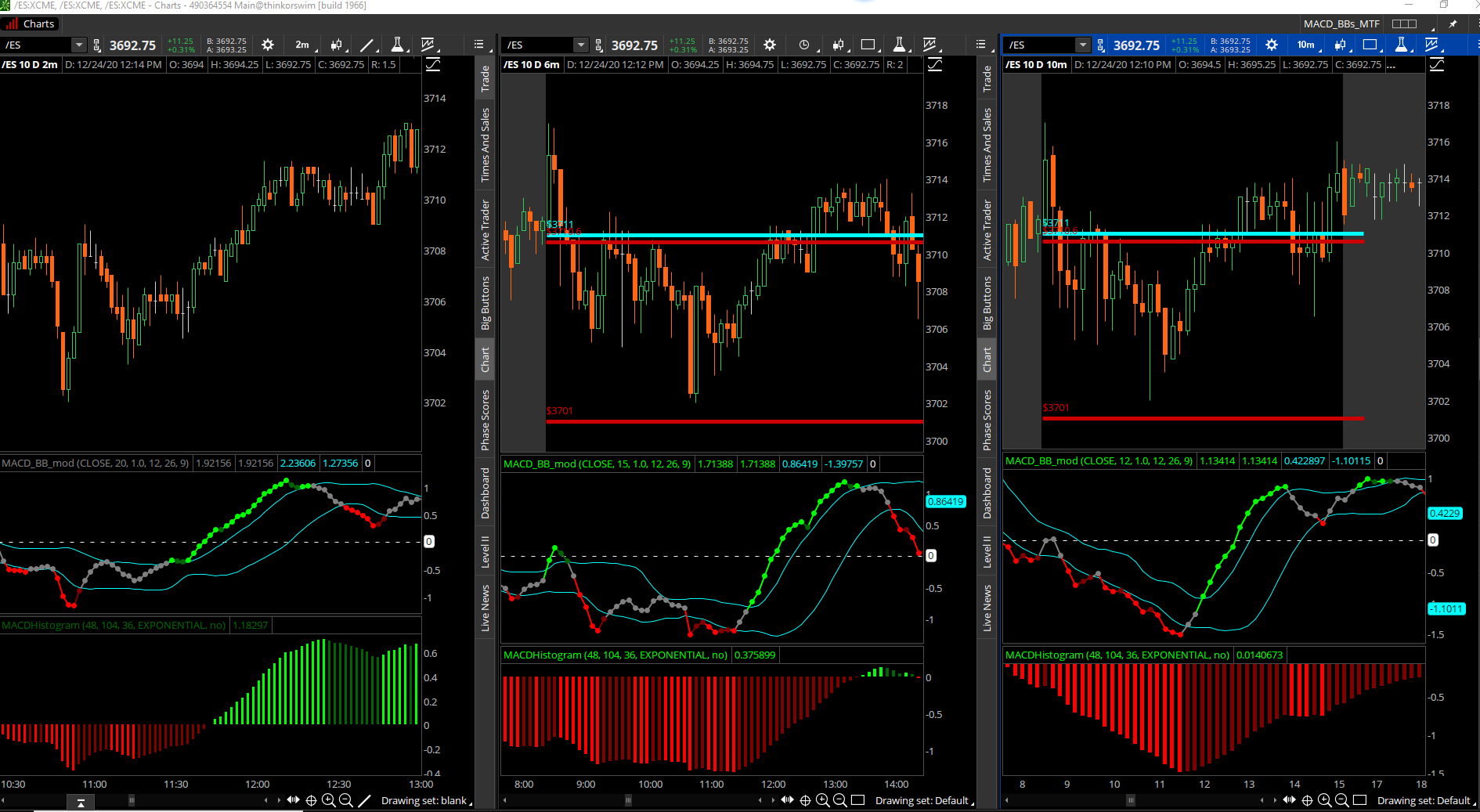Toggle the pin icon at top right
The height and width of the screenshot is (812, 1480).
click(x=1453, y=24)
